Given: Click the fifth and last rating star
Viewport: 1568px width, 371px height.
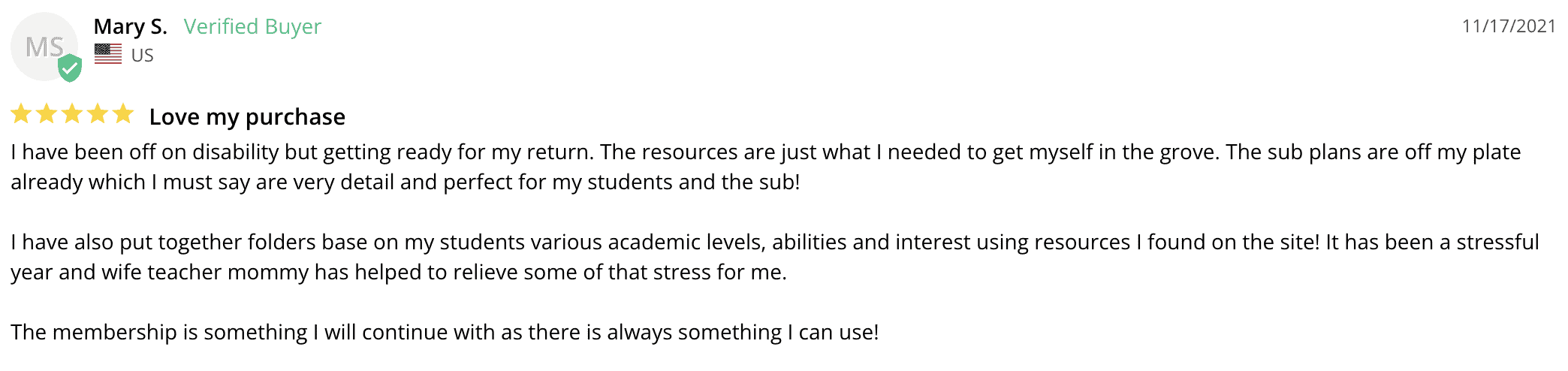Looking at the screenshot, I should pyautogui.click(x=123, y=114).
